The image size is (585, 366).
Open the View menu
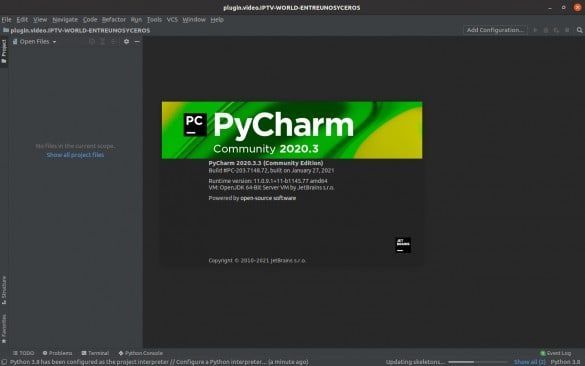click(40, 19)
